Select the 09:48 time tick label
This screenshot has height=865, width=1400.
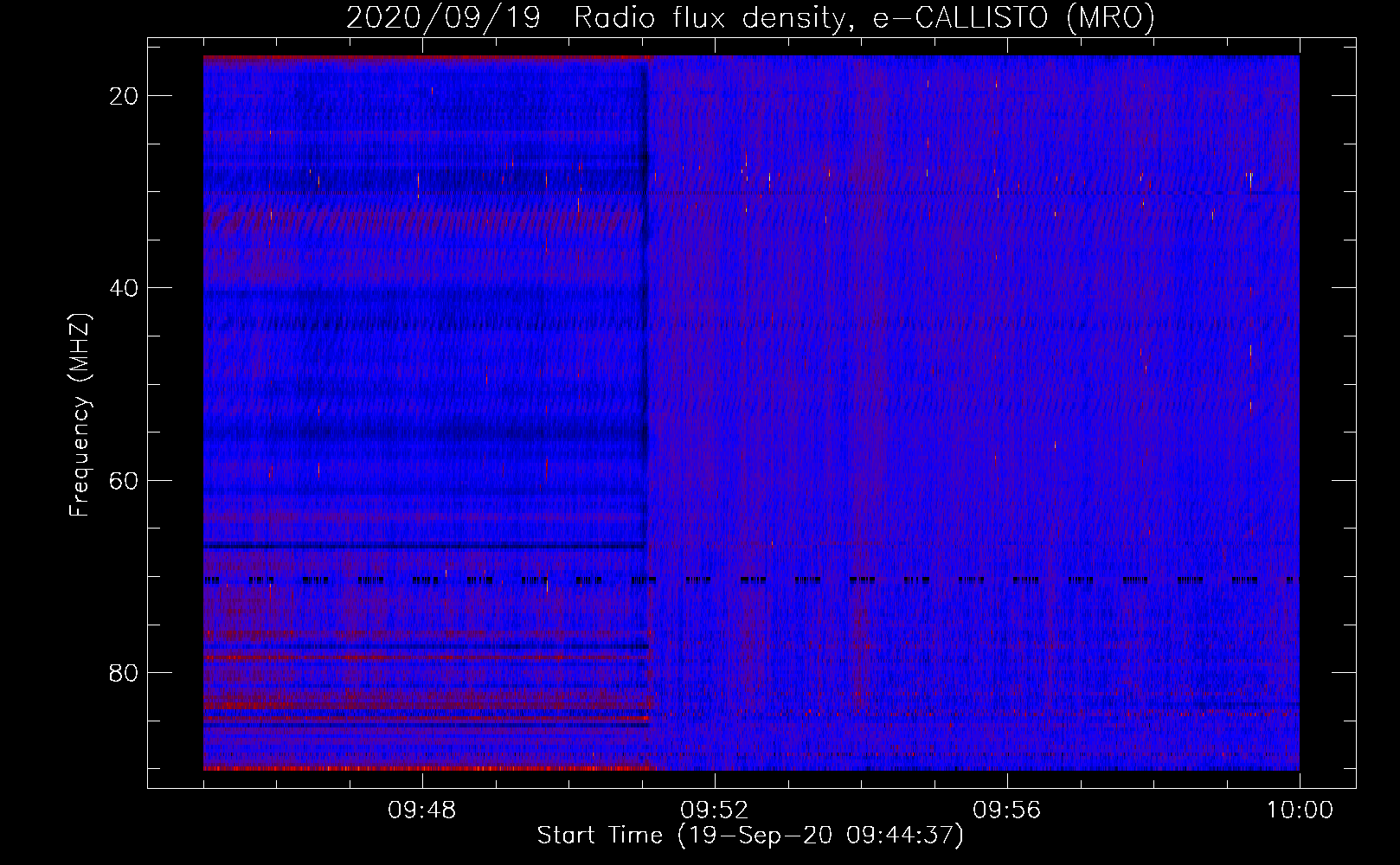click(422, 811)
